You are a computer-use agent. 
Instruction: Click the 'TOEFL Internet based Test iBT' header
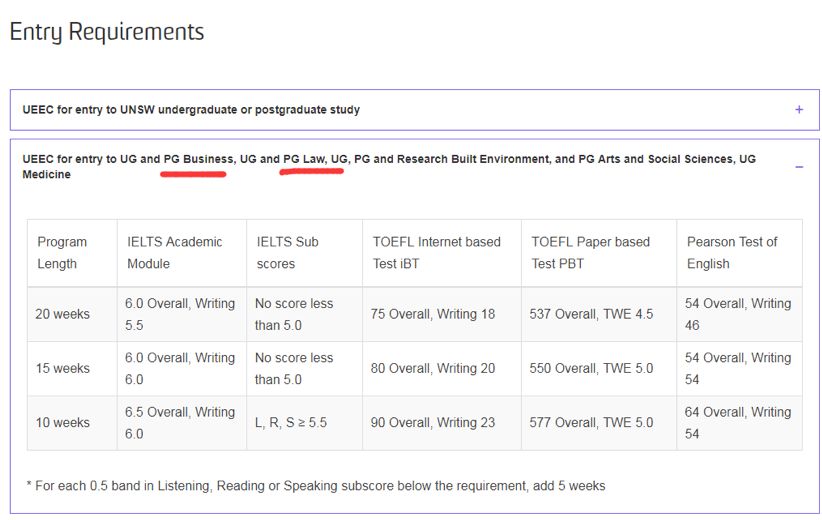point(442,253)
